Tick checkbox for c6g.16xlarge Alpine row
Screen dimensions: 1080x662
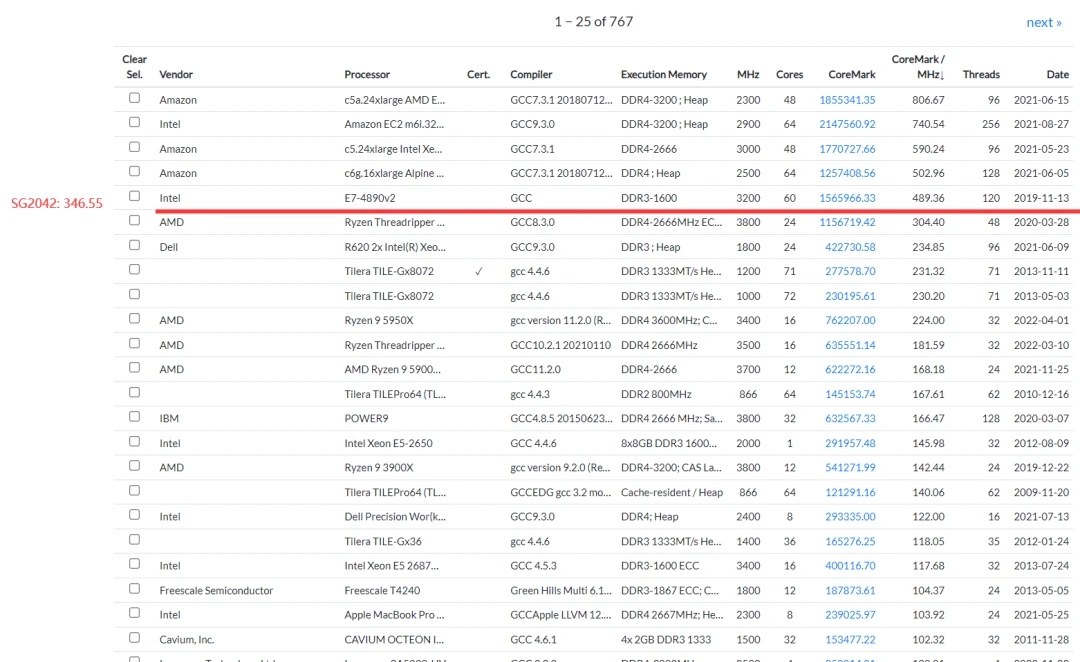coord(134,171)
